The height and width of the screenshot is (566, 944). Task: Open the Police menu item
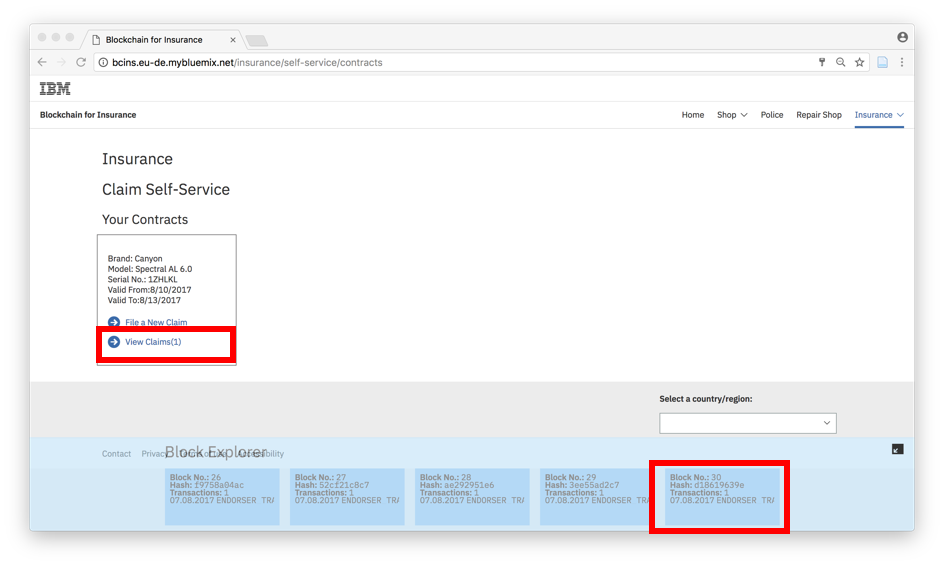click(772, 115)
